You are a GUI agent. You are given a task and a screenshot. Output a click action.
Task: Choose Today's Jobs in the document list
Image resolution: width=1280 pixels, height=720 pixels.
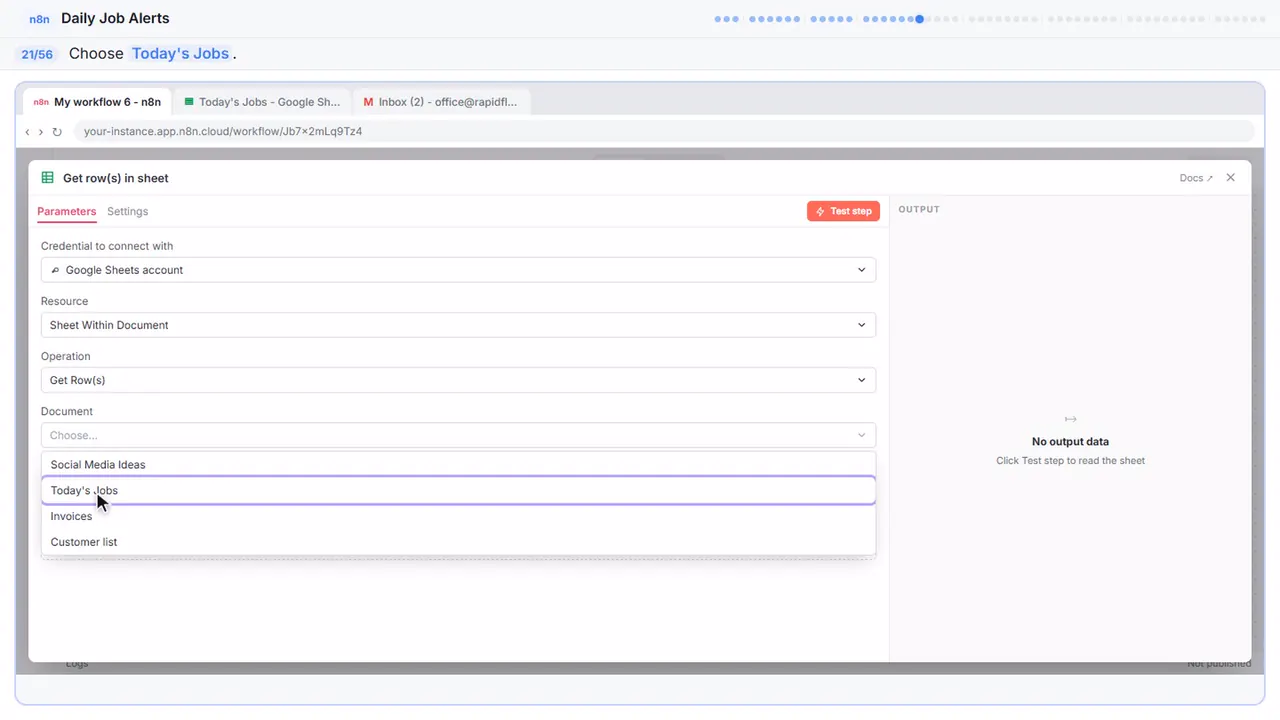pos(458,490)
